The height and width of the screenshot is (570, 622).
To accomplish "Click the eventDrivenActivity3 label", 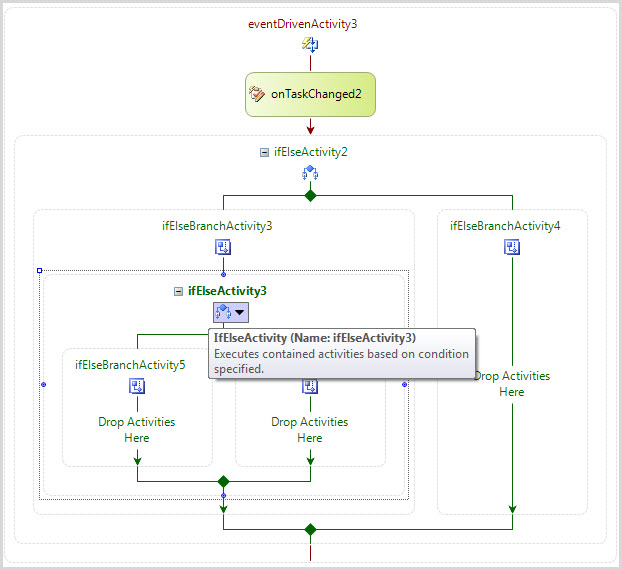I will (303, 24).
